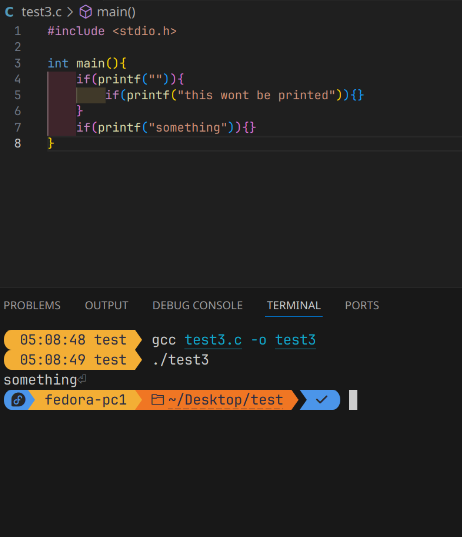The image size is (462, 537).
Task: Click the checkmark status icon in prompt
Action: click(x=321, y=400)
